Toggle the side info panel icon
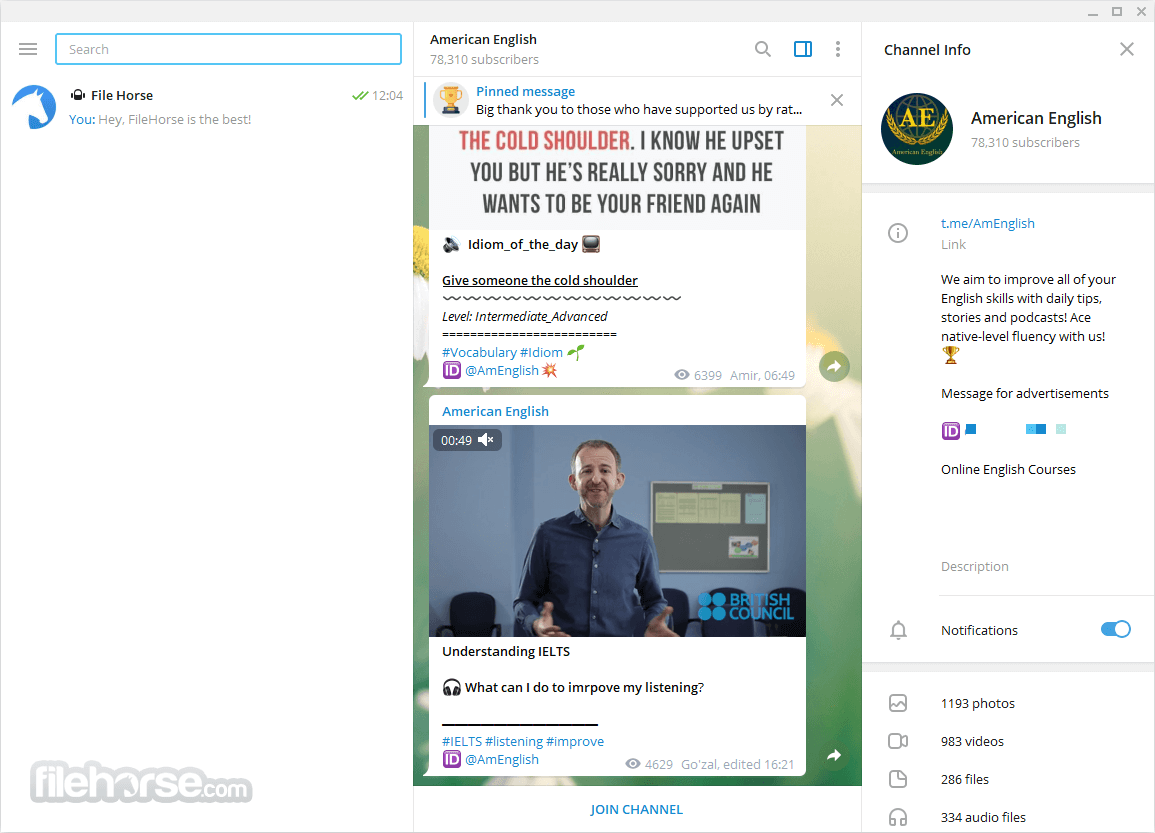The height and width of the screenshot is (833, 1155). [x=802, y=49]
